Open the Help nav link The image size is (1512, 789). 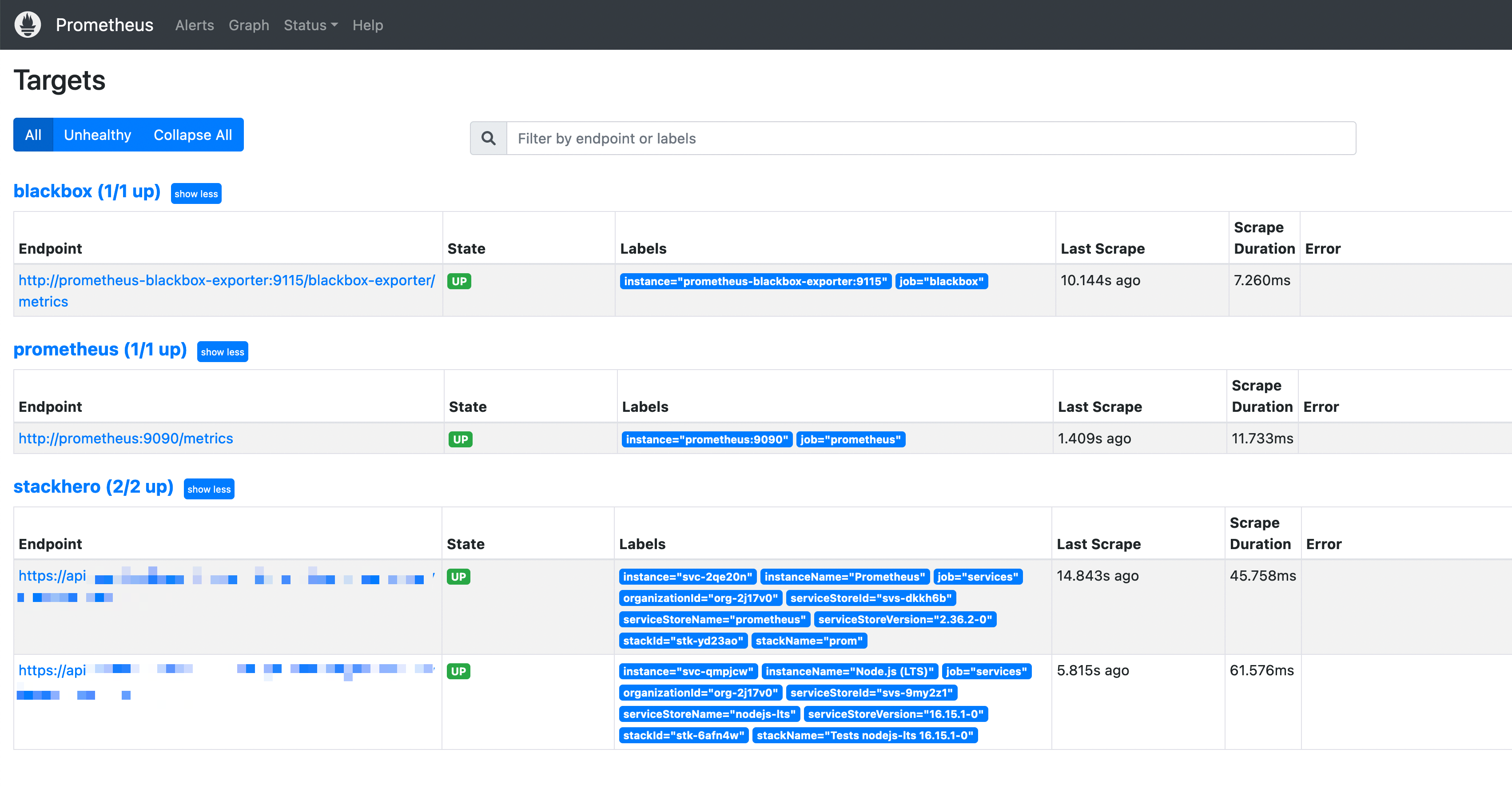click(367, 25)
